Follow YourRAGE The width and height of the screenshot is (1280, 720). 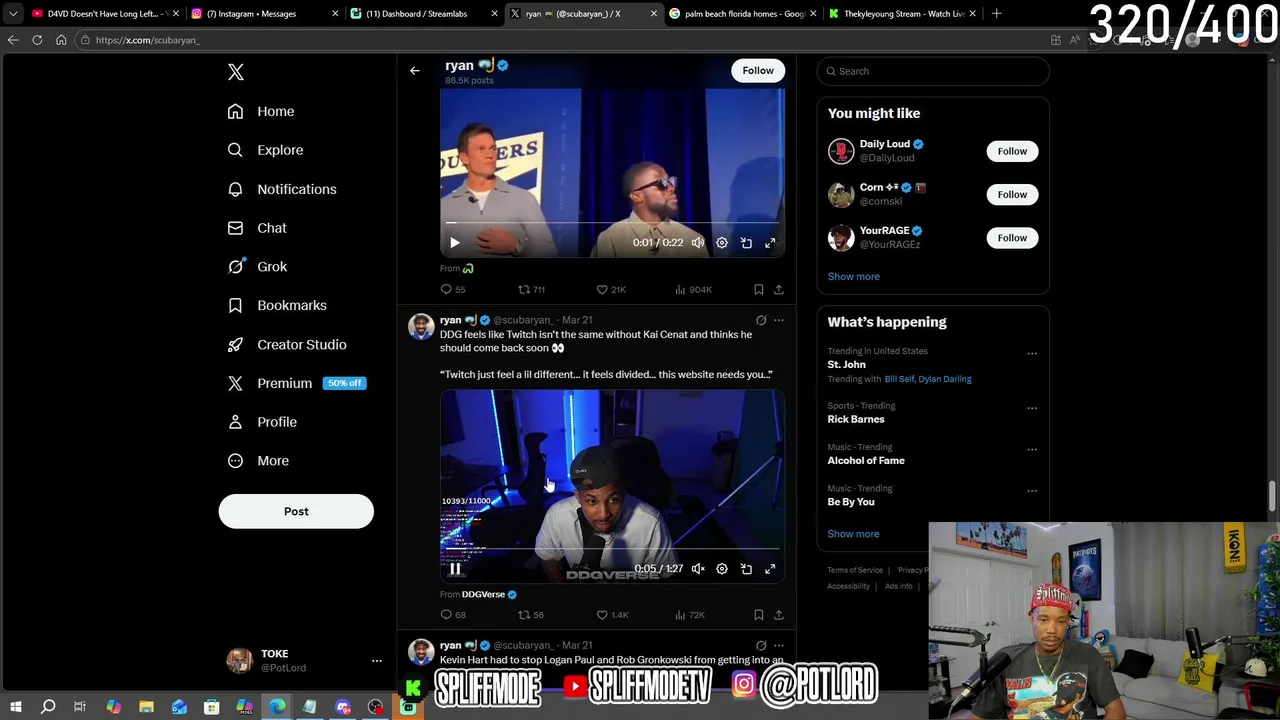coord(1012,238)
